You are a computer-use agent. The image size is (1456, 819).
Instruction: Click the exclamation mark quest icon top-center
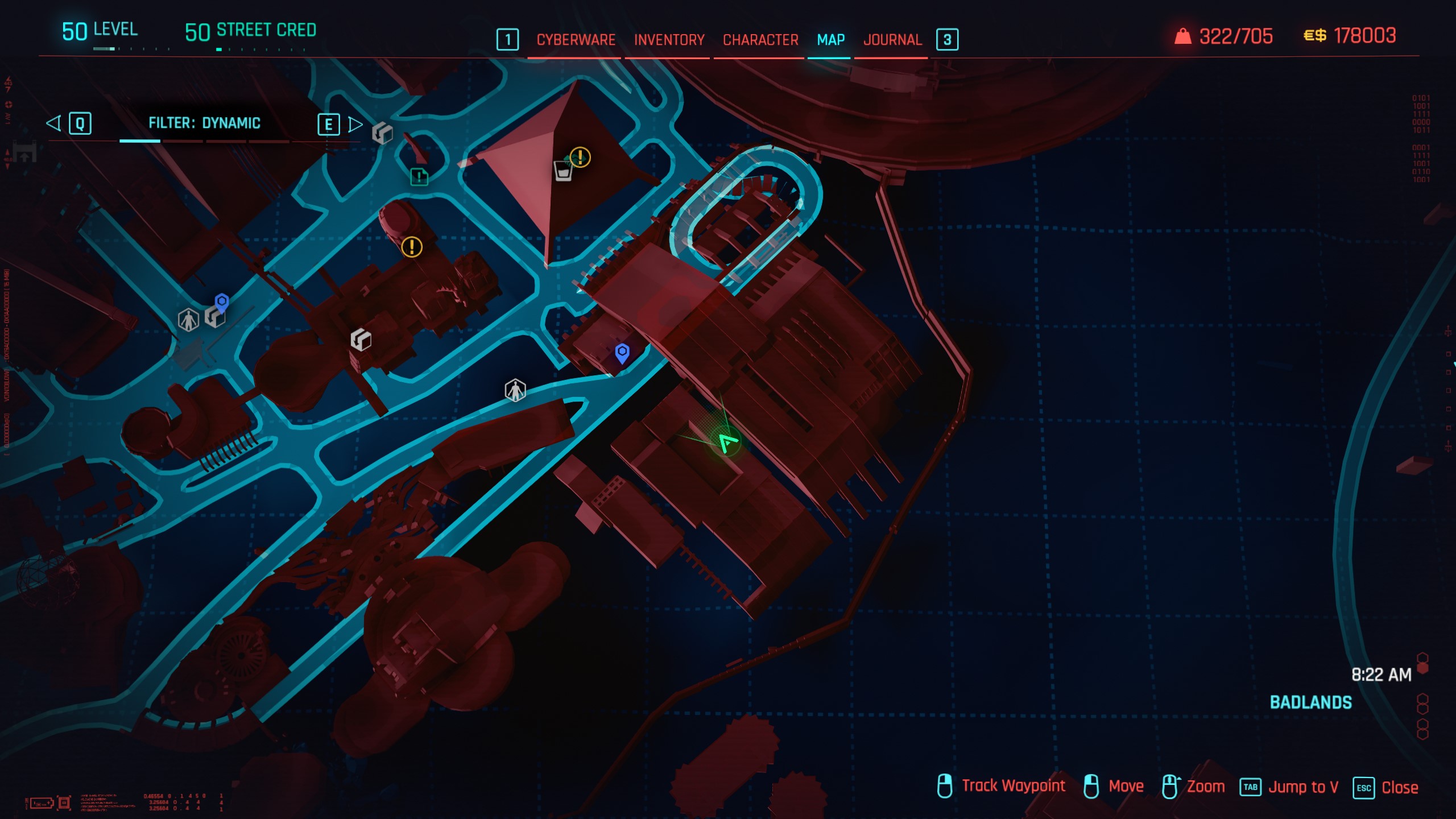578,158
